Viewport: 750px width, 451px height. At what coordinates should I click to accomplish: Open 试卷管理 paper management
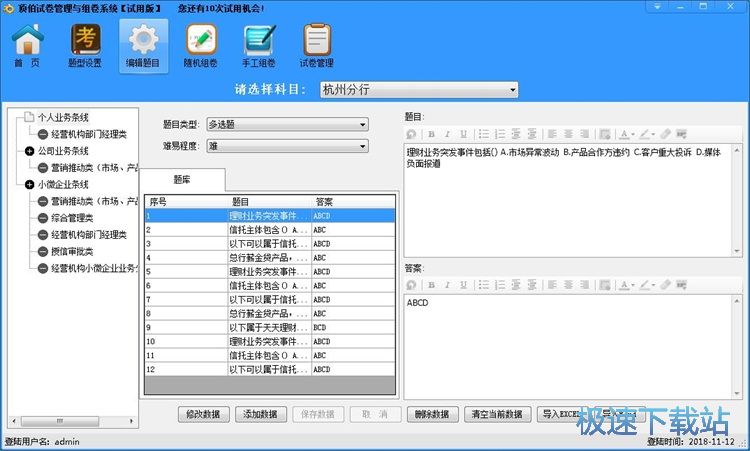coord(317,46)
